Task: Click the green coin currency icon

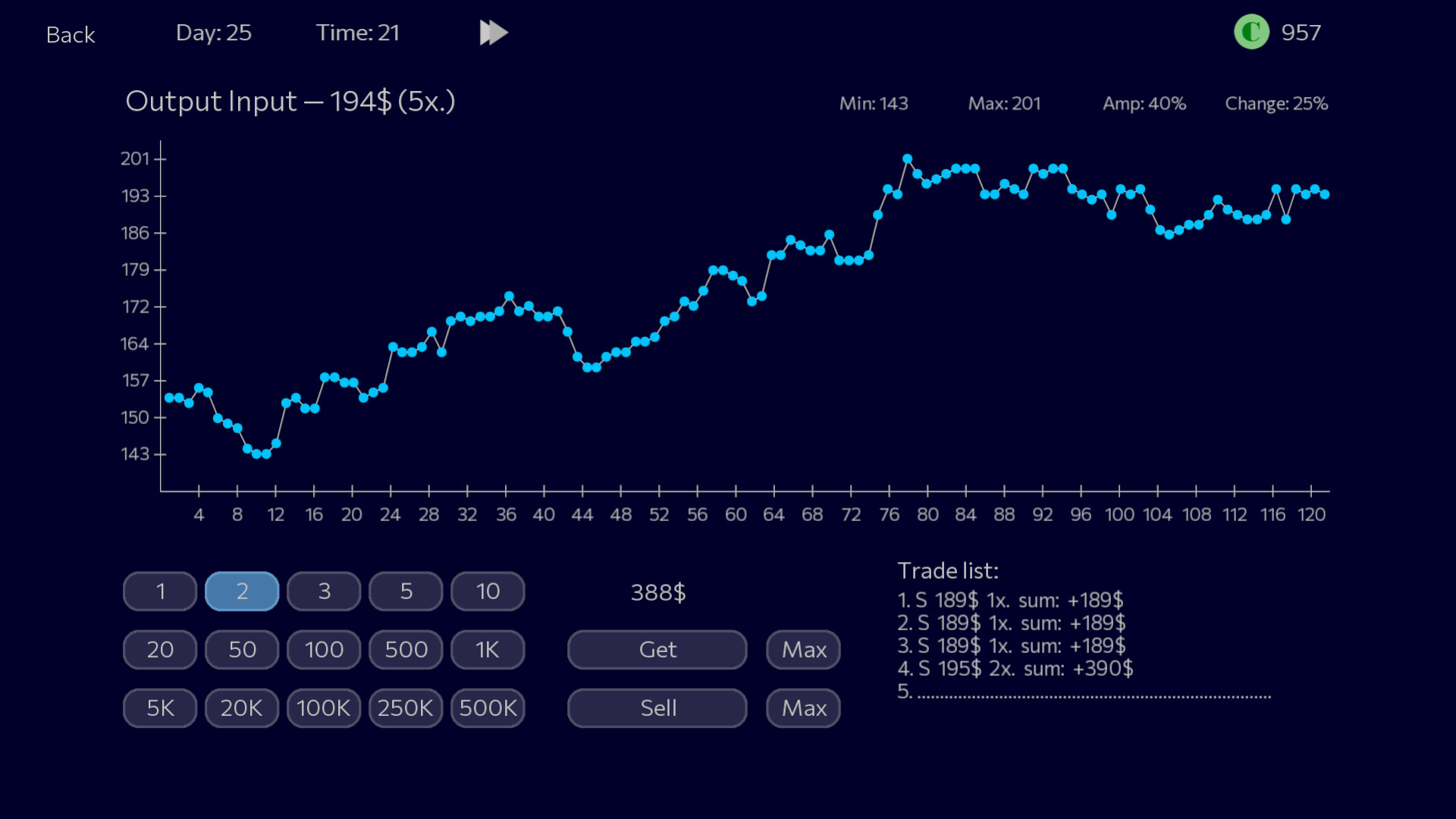Action: (1252, 32)
